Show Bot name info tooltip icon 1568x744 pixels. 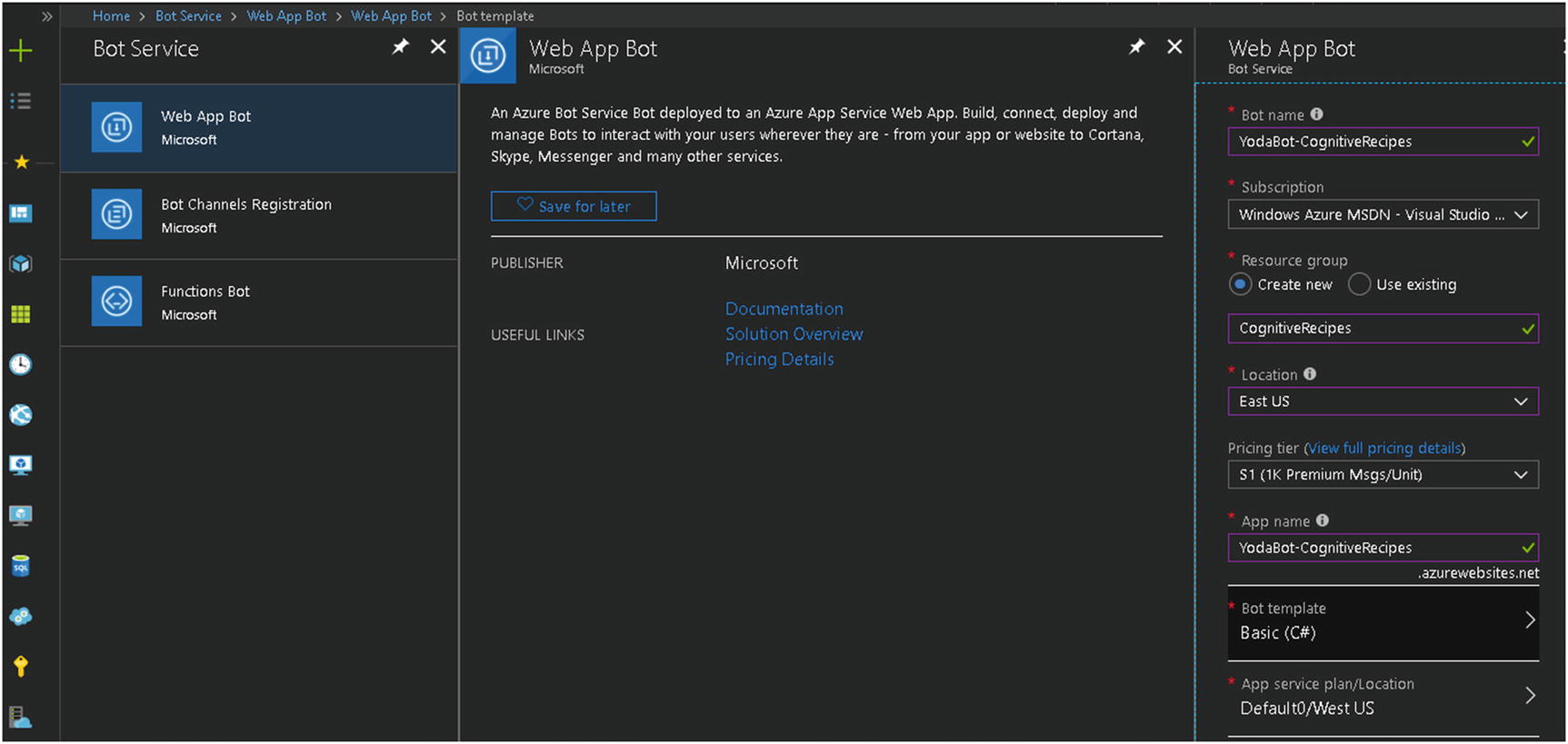click(1317, 114)
